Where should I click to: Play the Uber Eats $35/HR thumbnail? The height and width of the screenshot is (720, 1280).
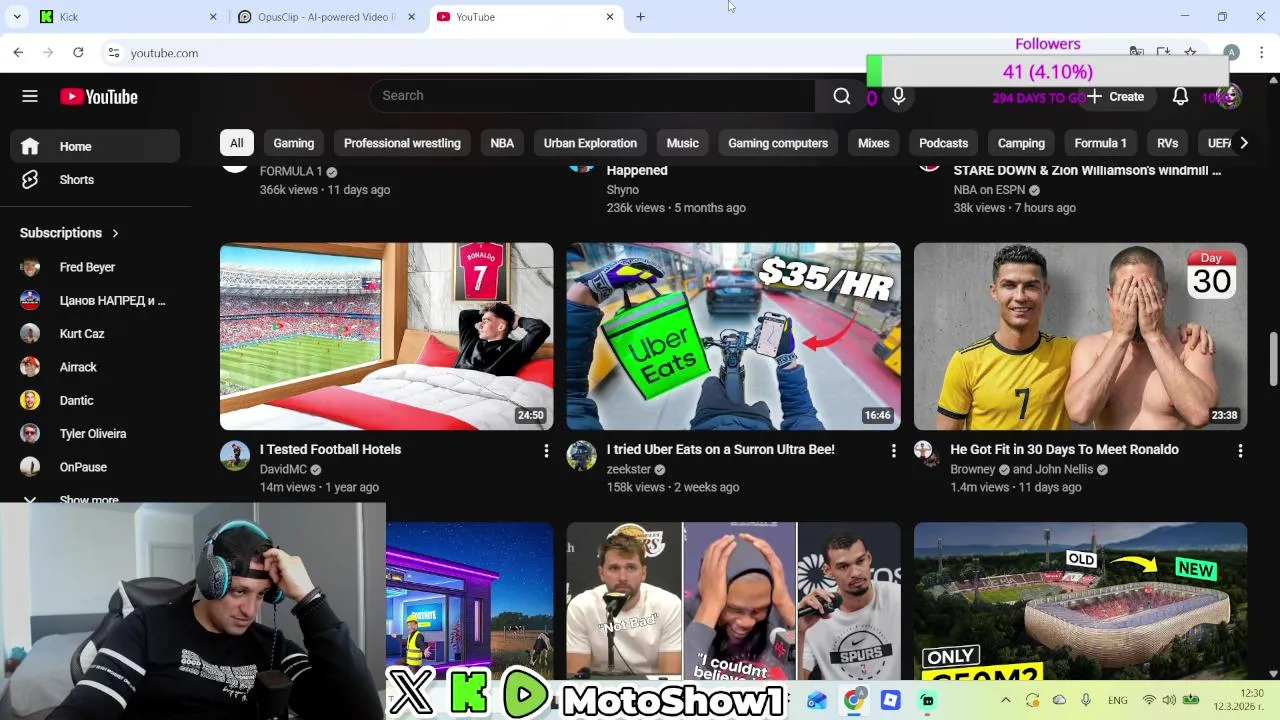(733, 336)
